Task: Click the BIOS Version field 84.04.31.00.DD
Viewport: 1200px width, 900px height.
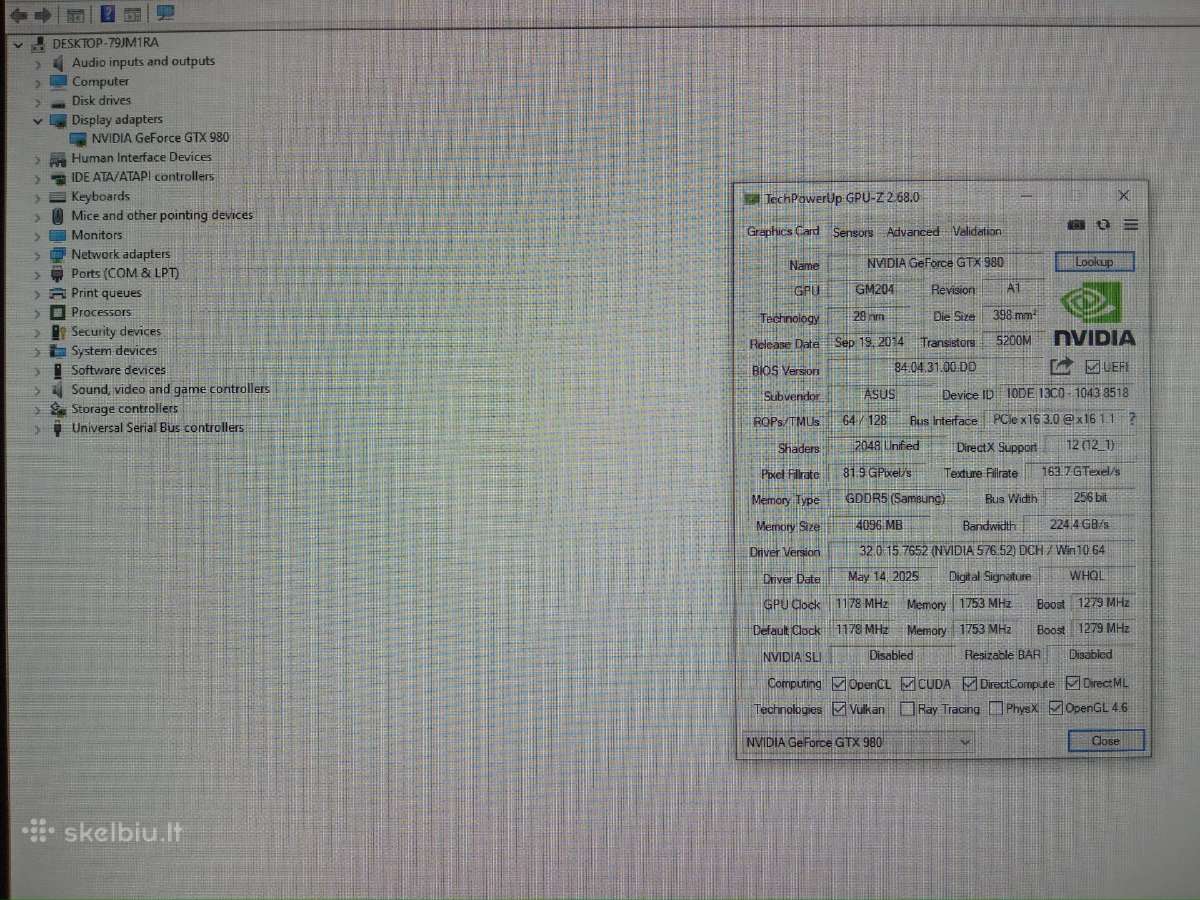Action: (935, 368)
